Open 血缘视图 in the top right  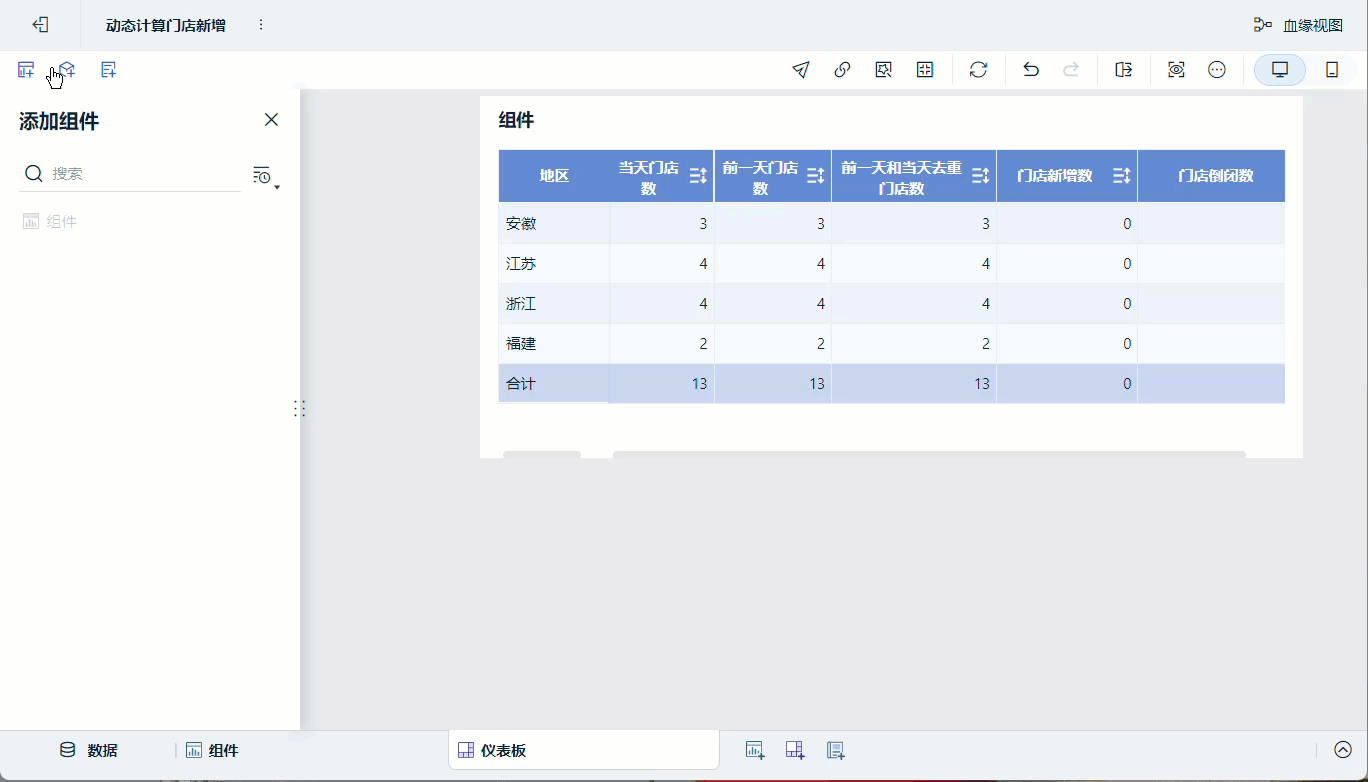click(x=1313, y=24)
